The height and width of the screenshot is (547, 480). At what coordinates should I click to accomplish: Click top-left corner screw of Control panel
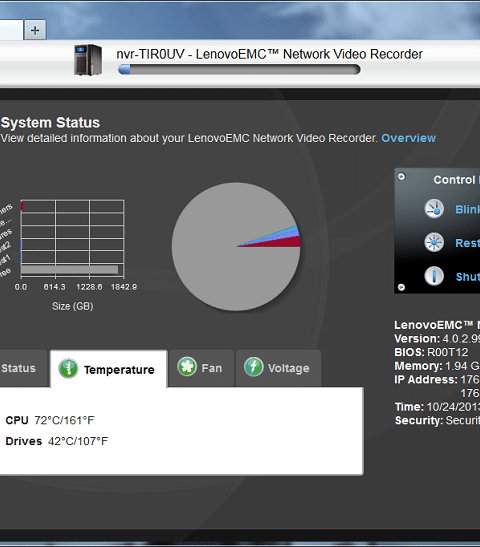pyautogui.click(x=402, y=176)
